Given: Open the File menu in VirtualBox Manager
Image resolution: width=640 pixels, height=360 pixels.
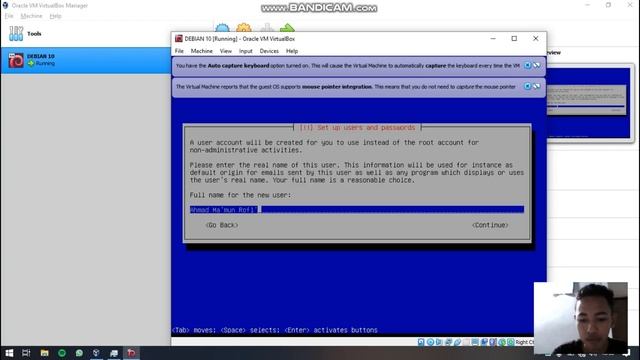Looking at the screenshot, I should tap(9, 16).
